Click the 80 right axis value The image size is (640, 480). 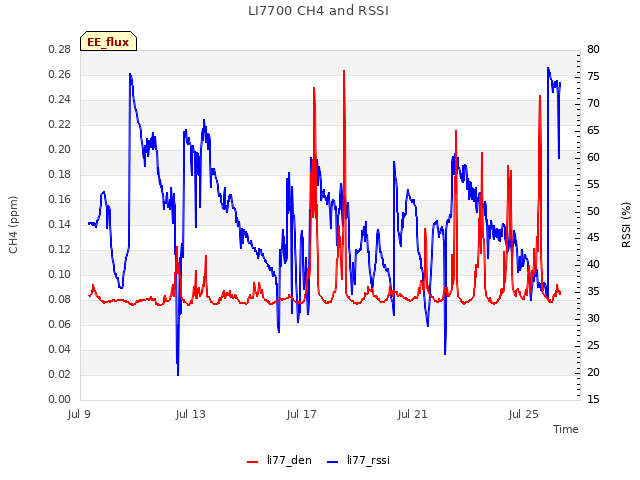pos(593,50)
